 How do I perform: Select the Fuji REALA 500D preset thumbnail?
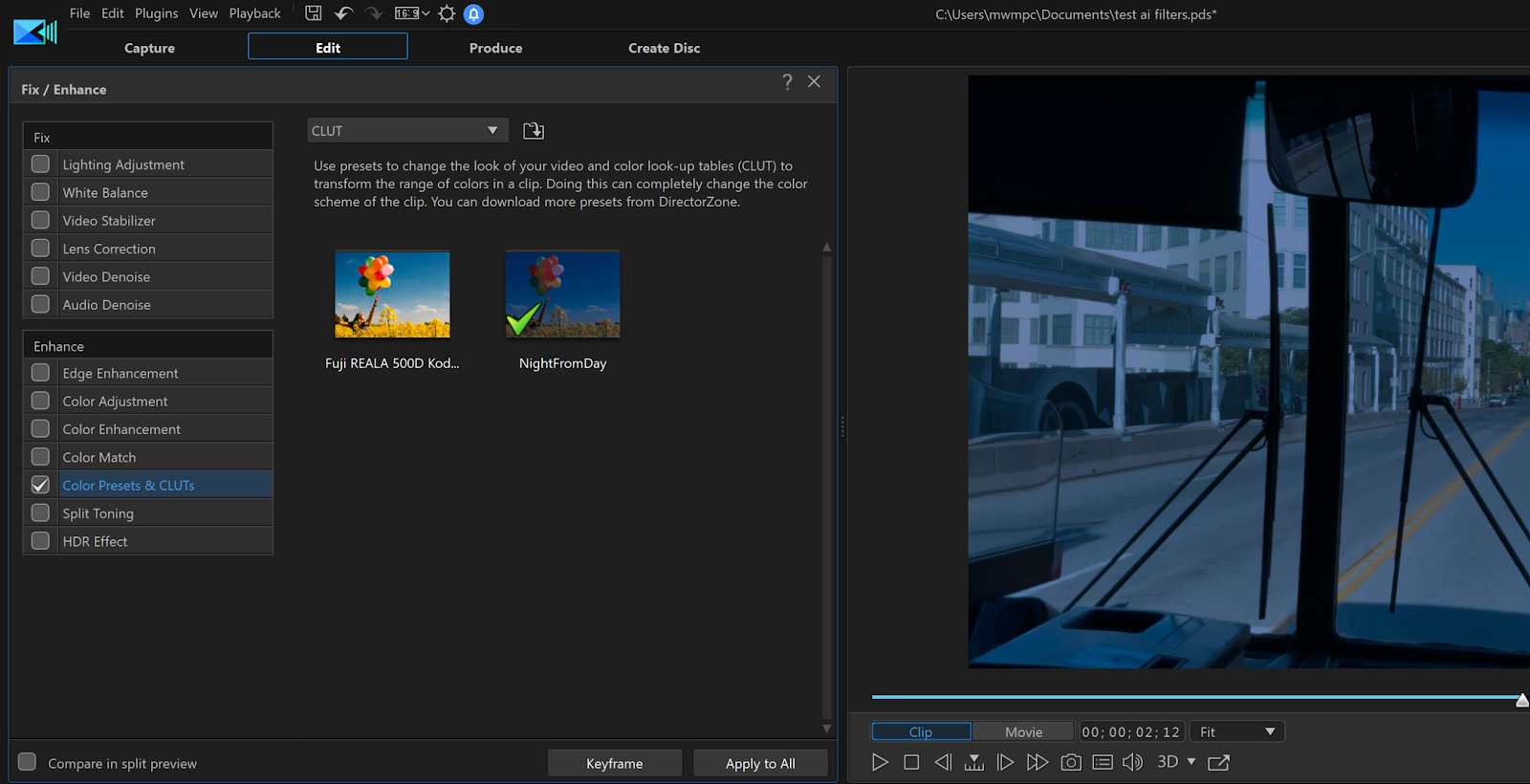tap(392, 294)
